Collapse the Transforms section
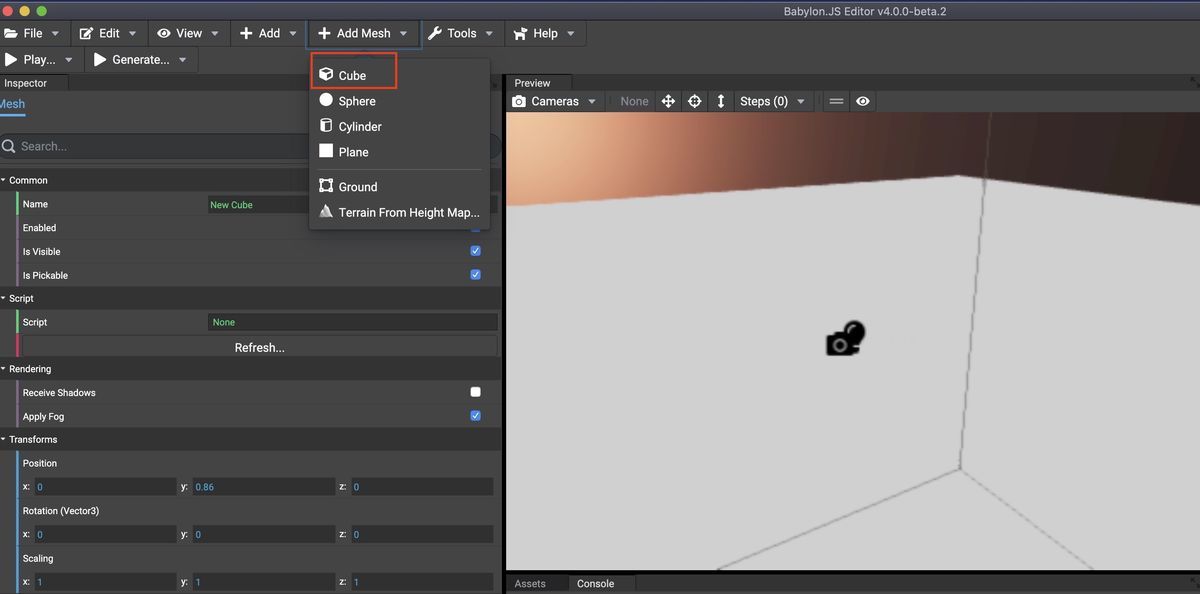Image resolution: width=1200 pixels, height=594 pixels. [x=10, y=439]
